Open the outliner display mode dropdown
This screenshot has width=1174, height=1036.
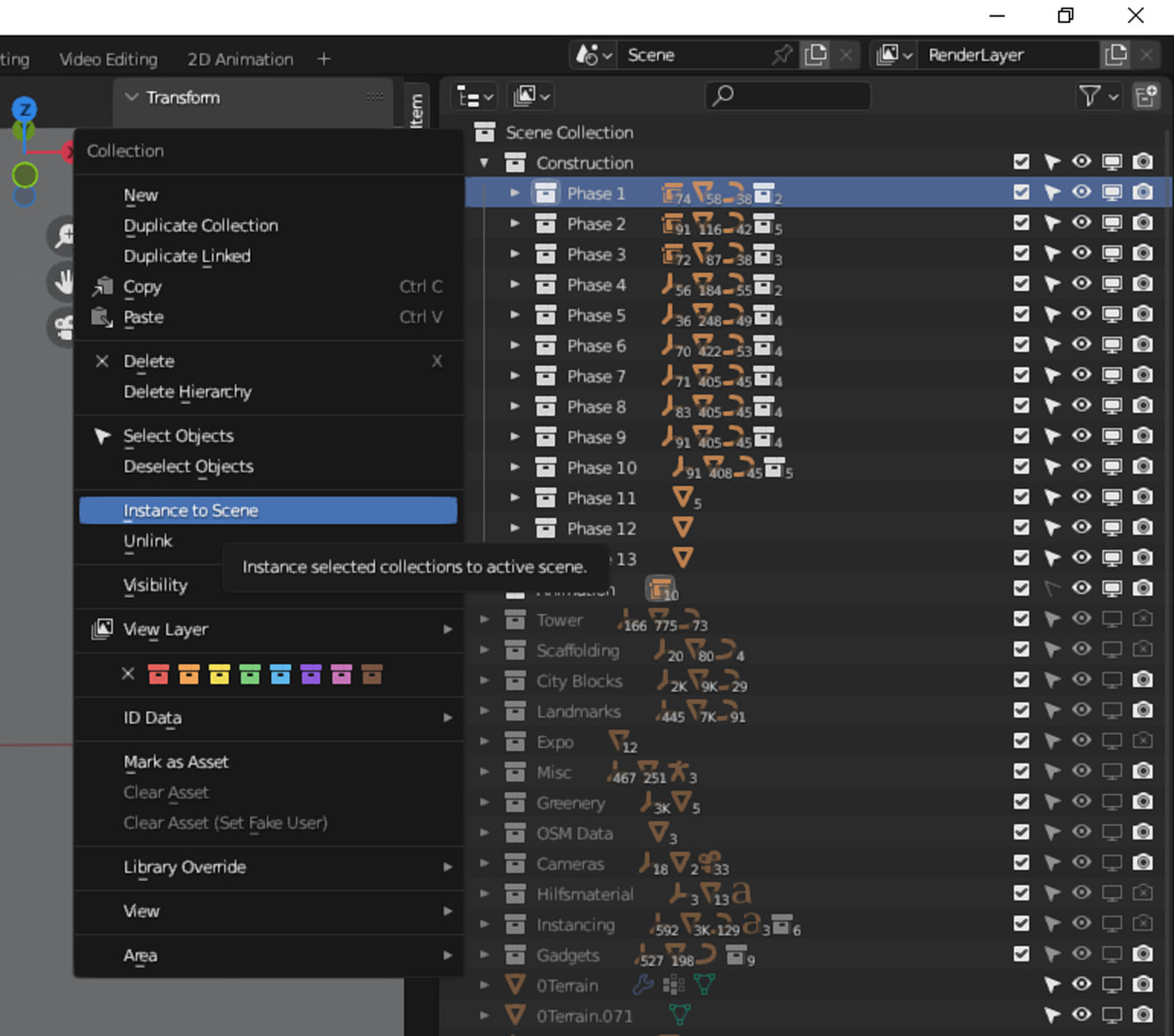pyautogui.click(x=475, y=96)
